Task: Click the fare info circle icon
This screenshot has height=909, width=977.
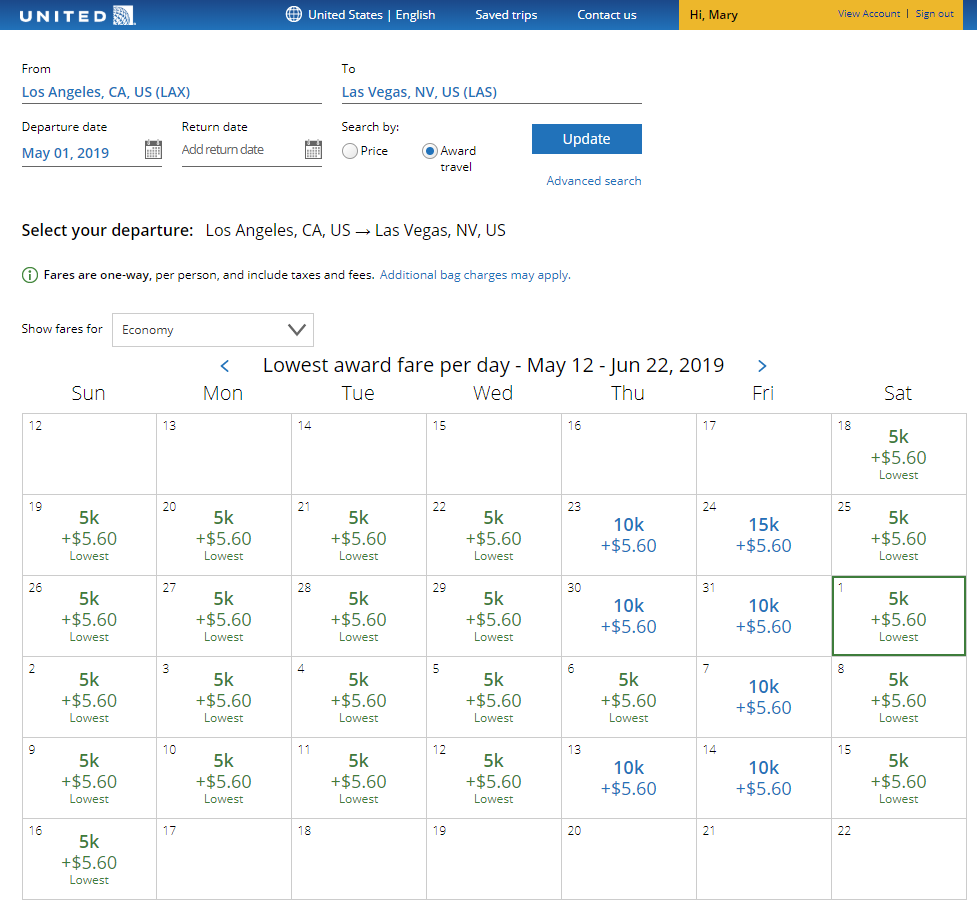Action: [30, 275]
